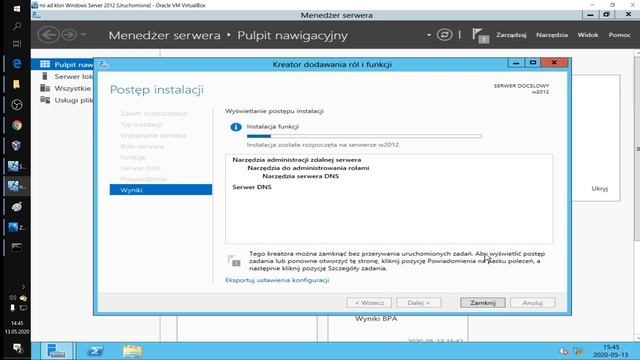Open the Narzędzia menu
The height and width of the screenshot is (360, 640).
coord(552,35)
